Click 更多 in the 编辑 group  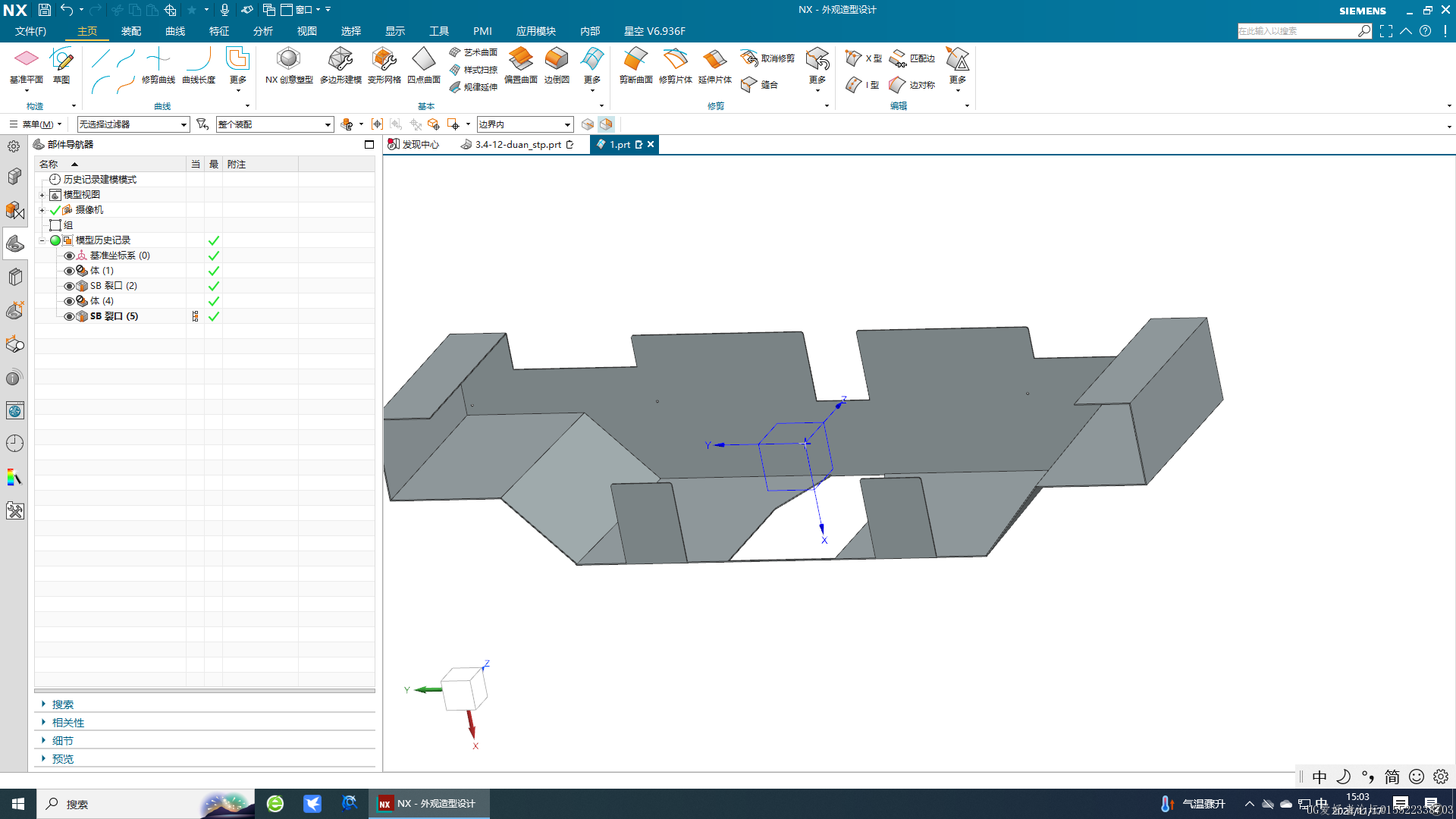[x=958, y=69]
